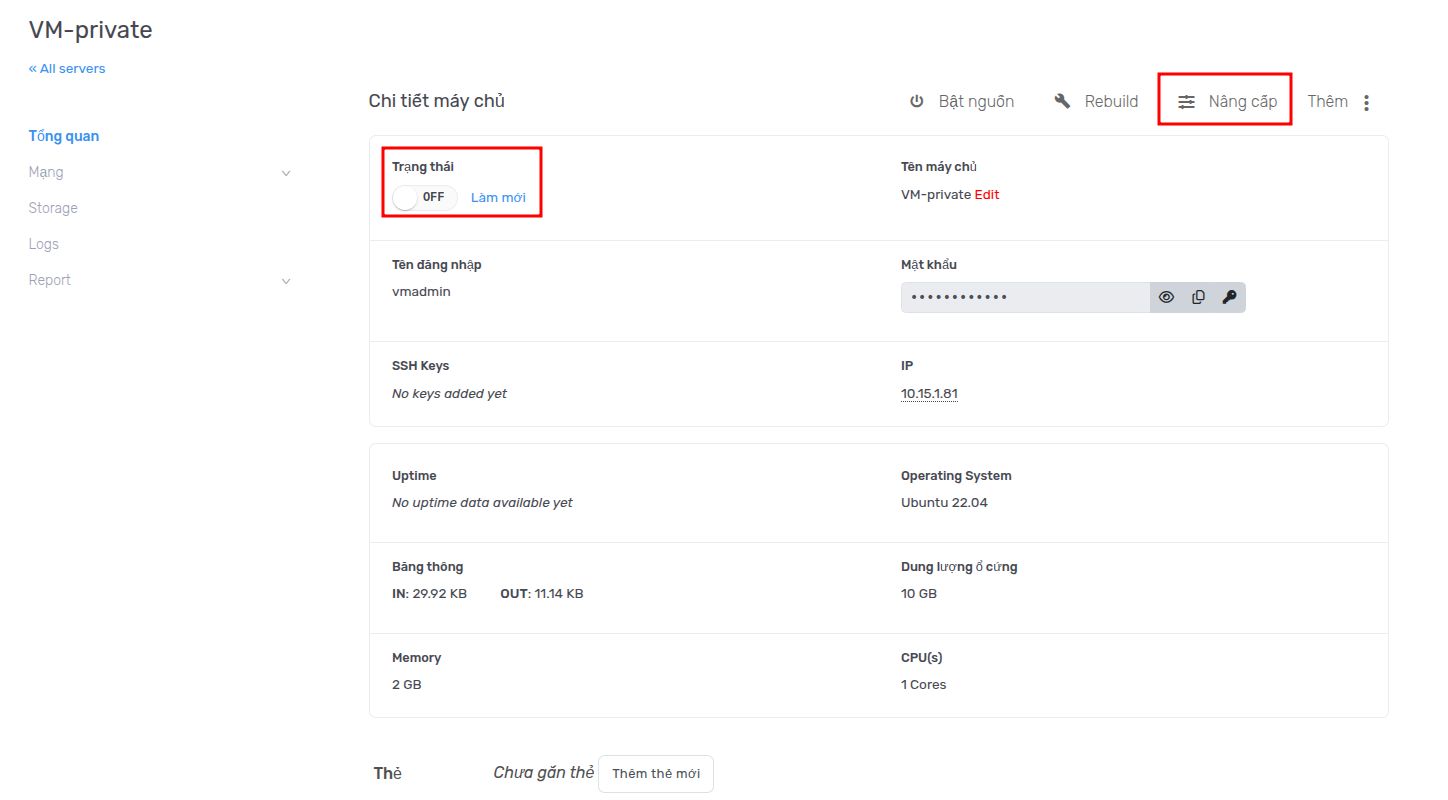The width and height of the screenshot is (1448, 800).
Task: Expand the Report sidebar chevron
Action: pos(286,281)
